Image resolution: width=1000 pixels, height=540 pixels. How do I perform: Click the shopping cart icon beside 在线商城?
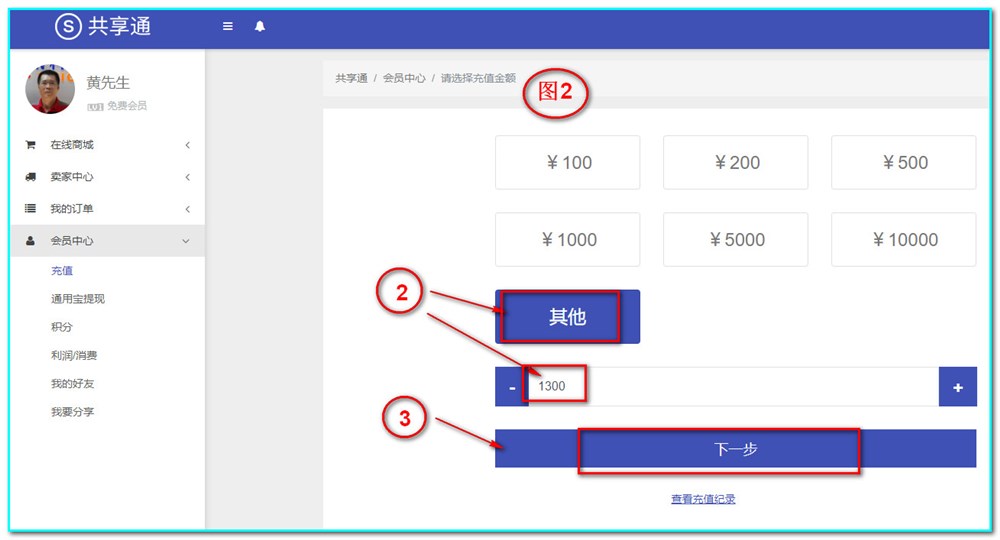coord(30,145)
